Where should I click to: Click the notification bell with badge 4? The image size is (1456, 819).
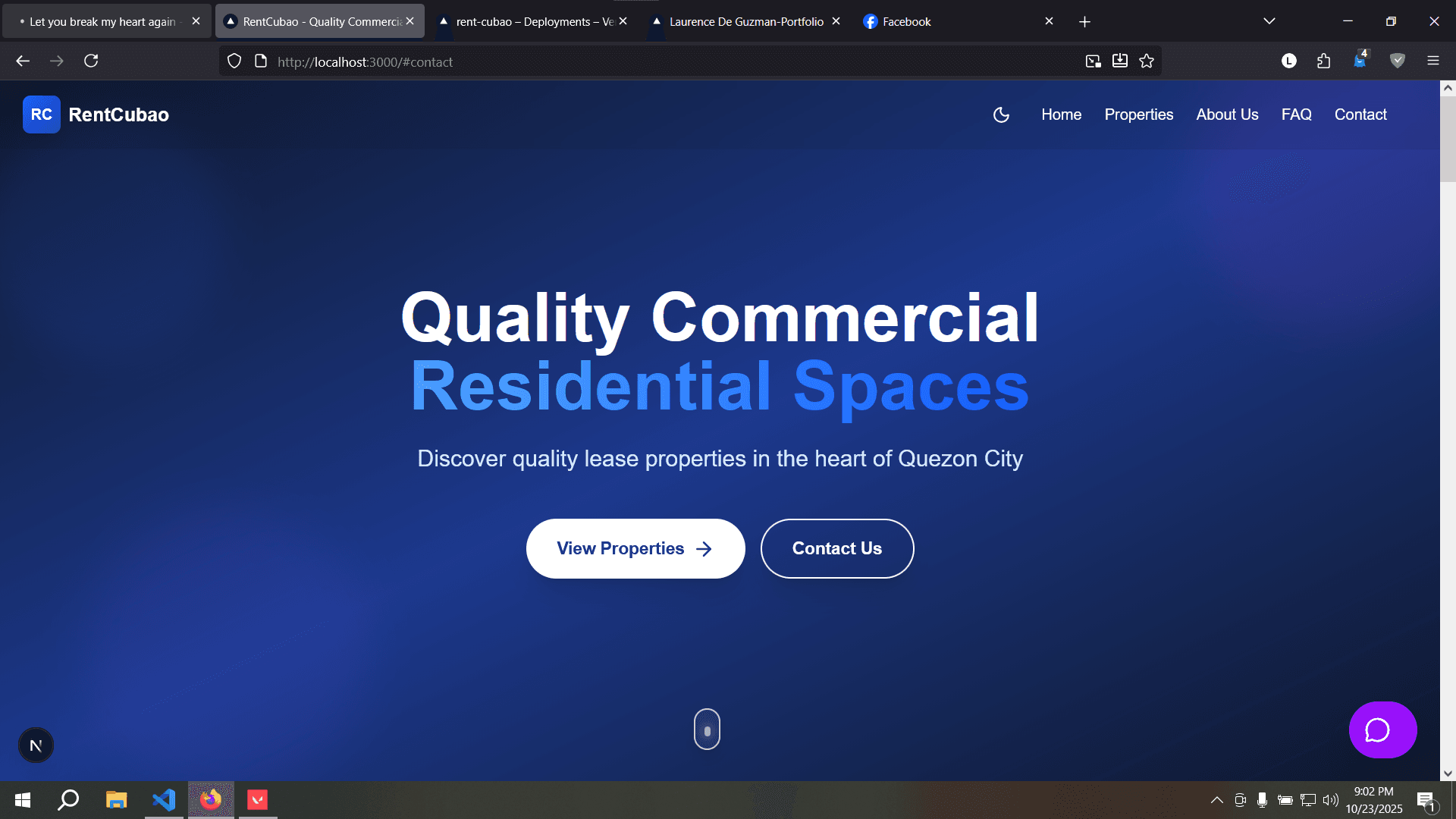click(x=1360, y=61)
